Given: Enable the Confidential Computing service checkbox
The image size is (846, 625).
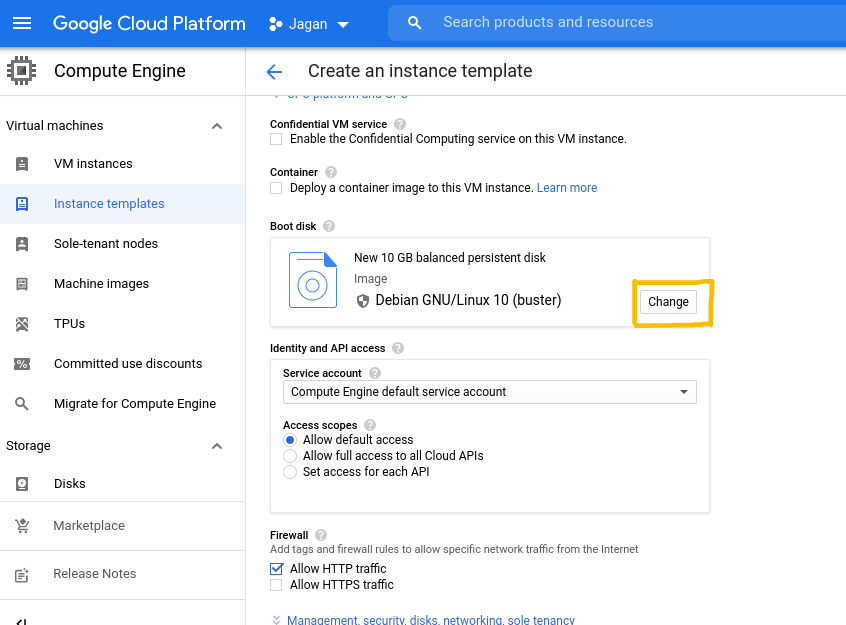Looking at the screenshot, I should 276,139.
